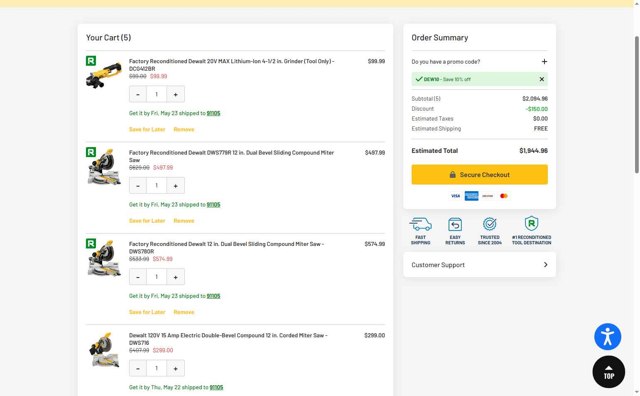This screenshot has height=396, width=640.
Task: Click quantity field for the 20V MAX Grinder
Action: coord(157,94)
